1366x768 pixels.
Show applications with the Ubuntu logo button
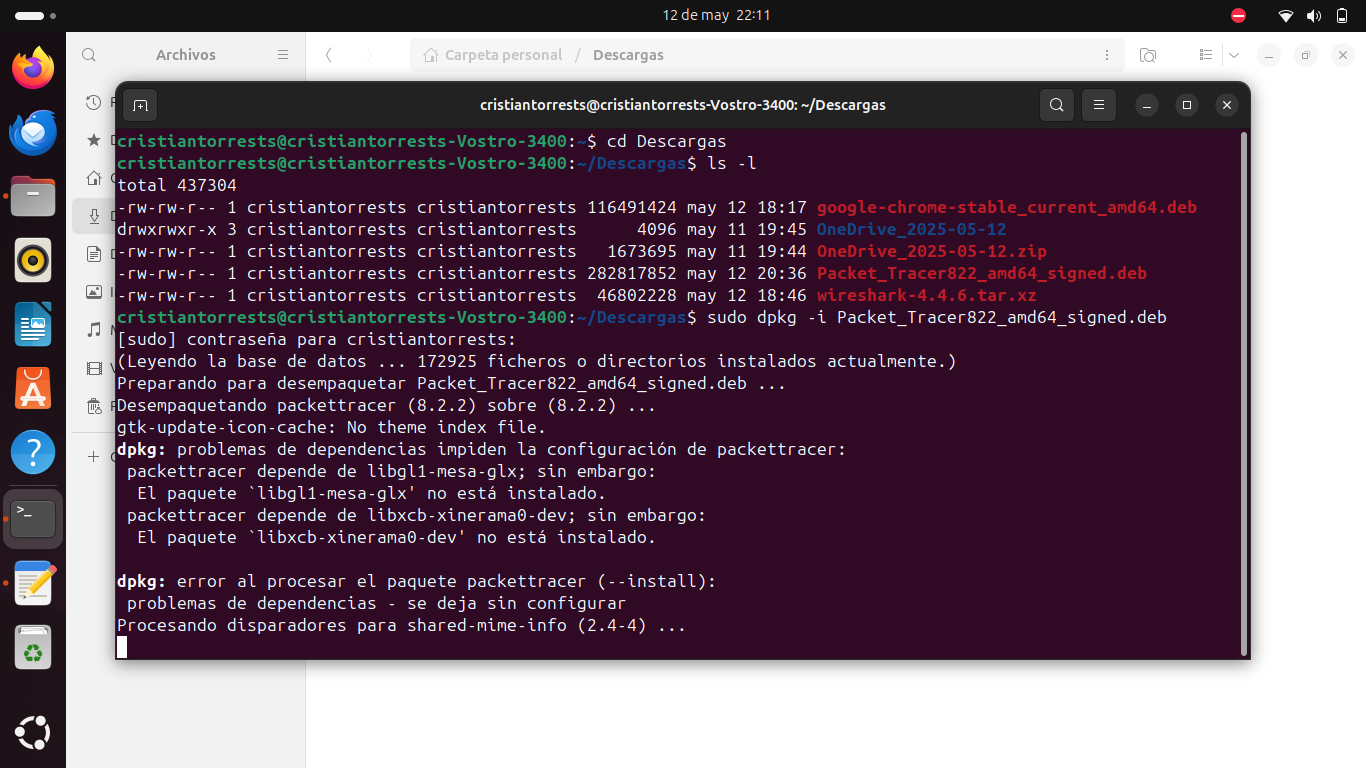33,733
